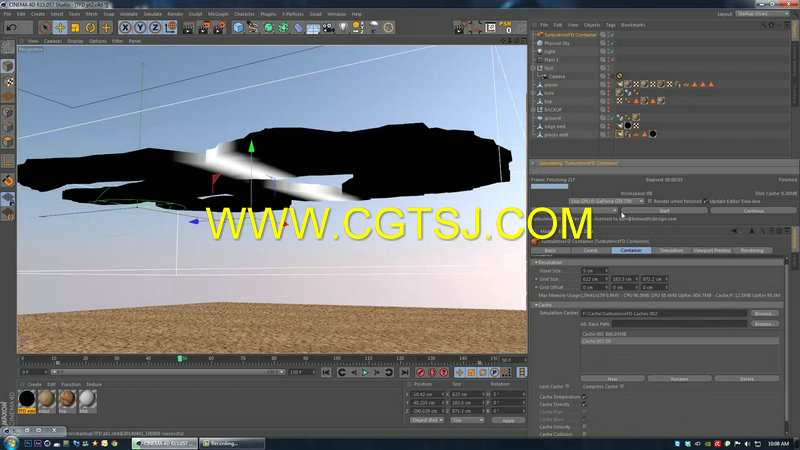Switch to the Simulation tab

click(671, 251)
